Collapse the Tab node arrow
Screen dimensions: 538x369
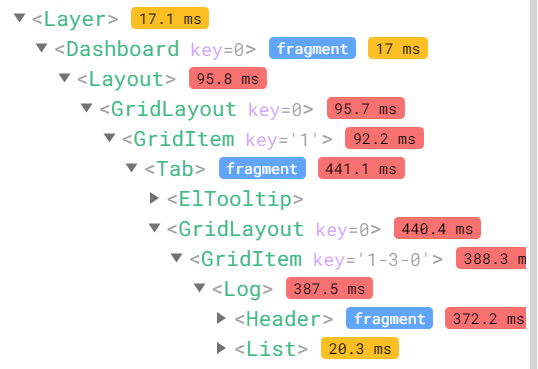tap(131, 168)
